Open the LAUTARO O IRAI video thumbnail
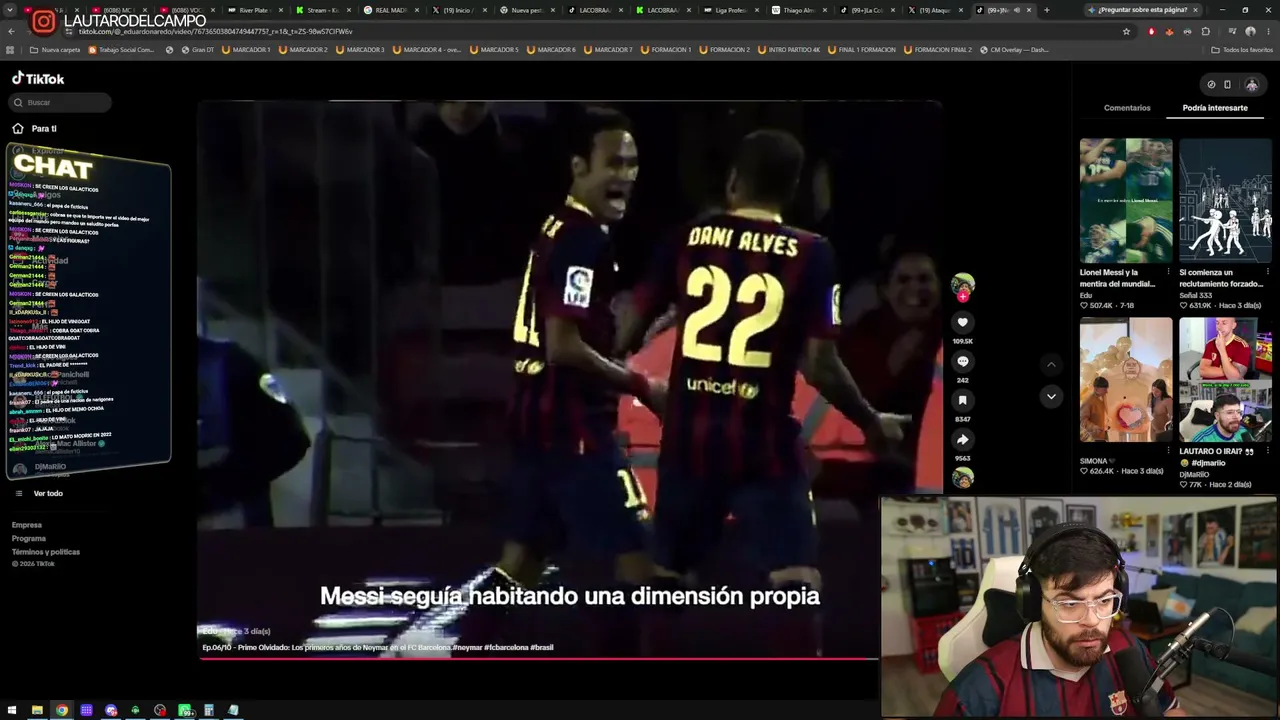Viewport: 1280px width, 720px height. (x=1225, y=380)
